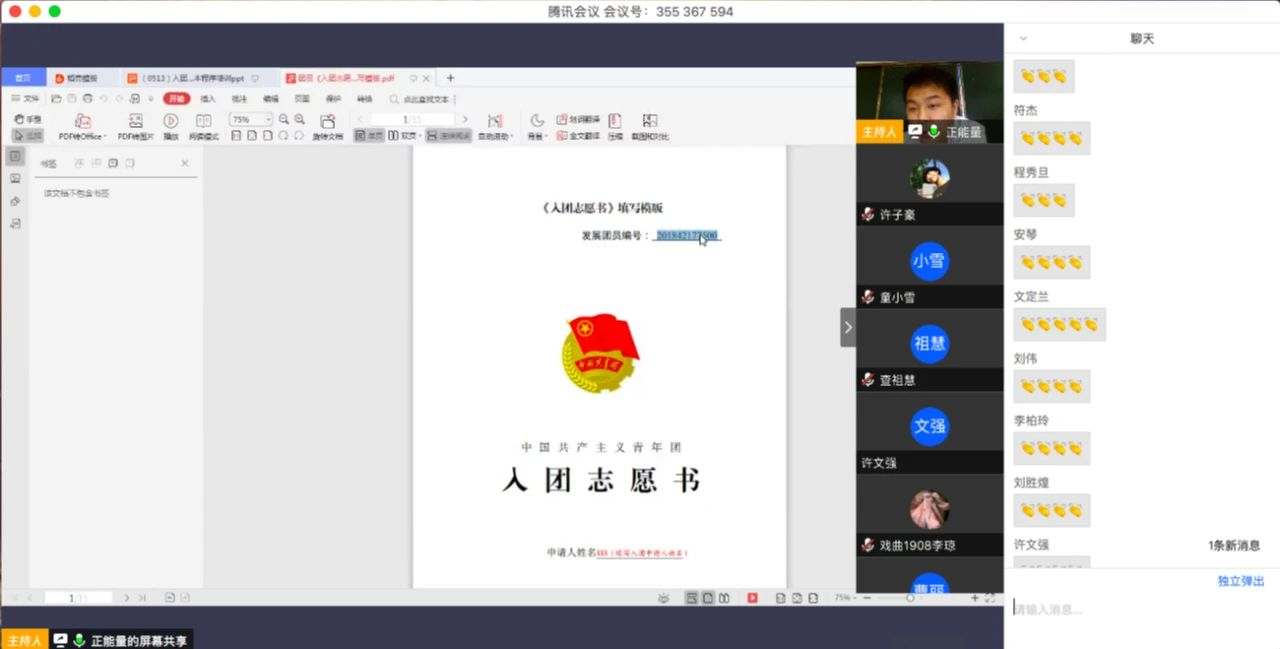The width and height of the screenshot is (1280, 649).
Task: Collapse the chat panel with top chevron
Action: 1023,39
